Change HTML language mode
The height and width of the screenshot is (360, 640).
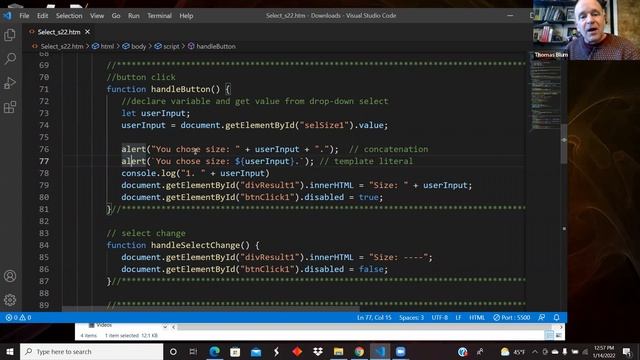(x=477, y=317)
